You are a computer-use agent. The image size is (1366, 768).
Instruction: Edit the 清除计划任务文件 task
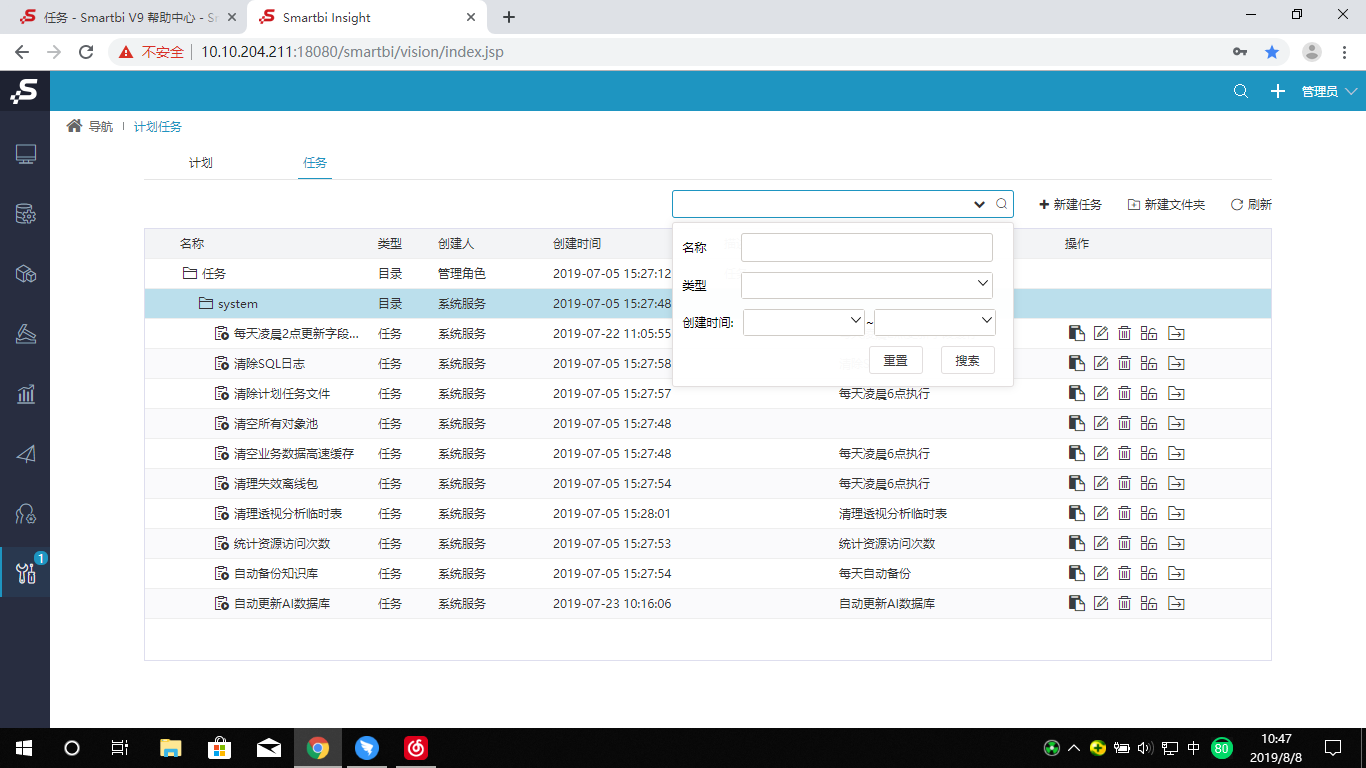(1101, 393)
